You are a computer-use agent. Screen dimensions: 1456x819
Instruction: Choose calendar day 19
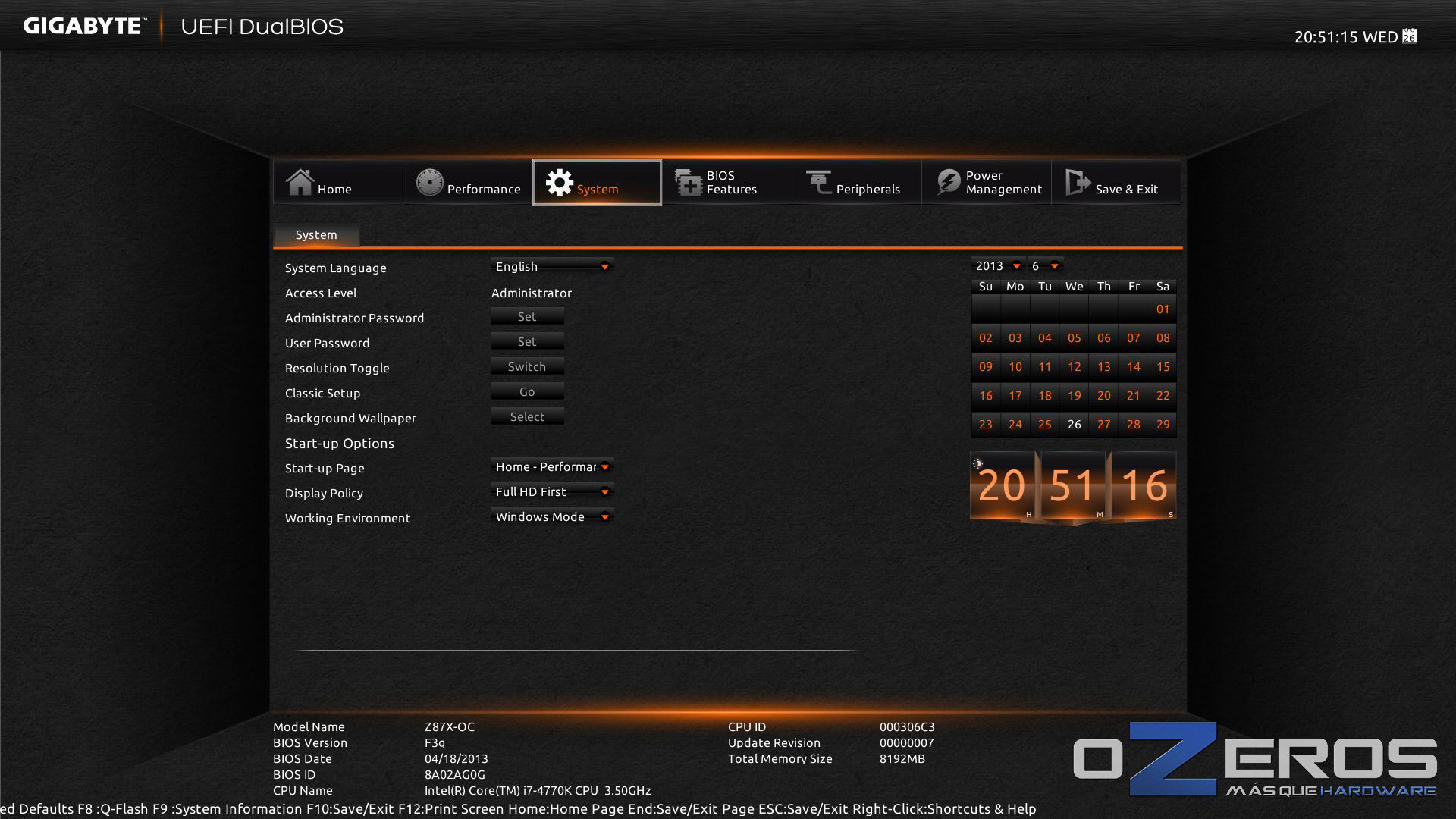(x=1074, y=395)
